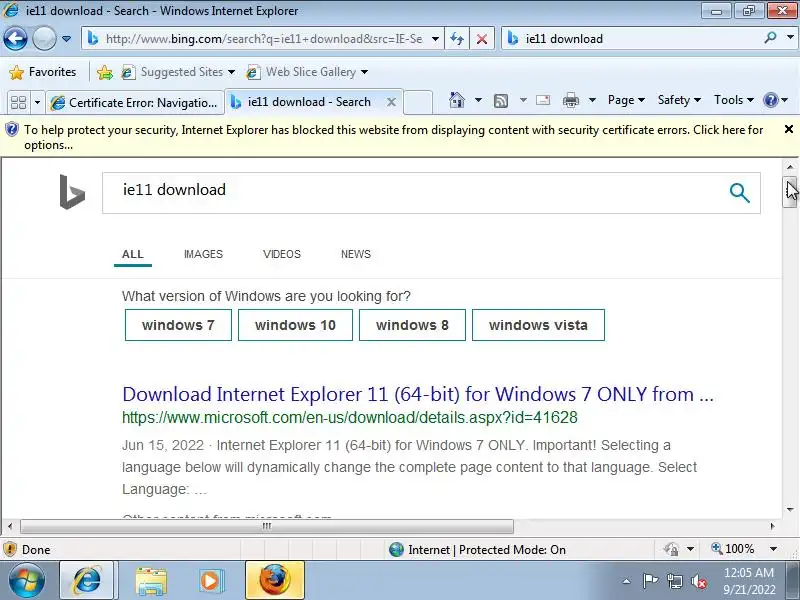Choose the windows vista version button
The height and width of the screenshot is (600, 800).
[538, 325]
